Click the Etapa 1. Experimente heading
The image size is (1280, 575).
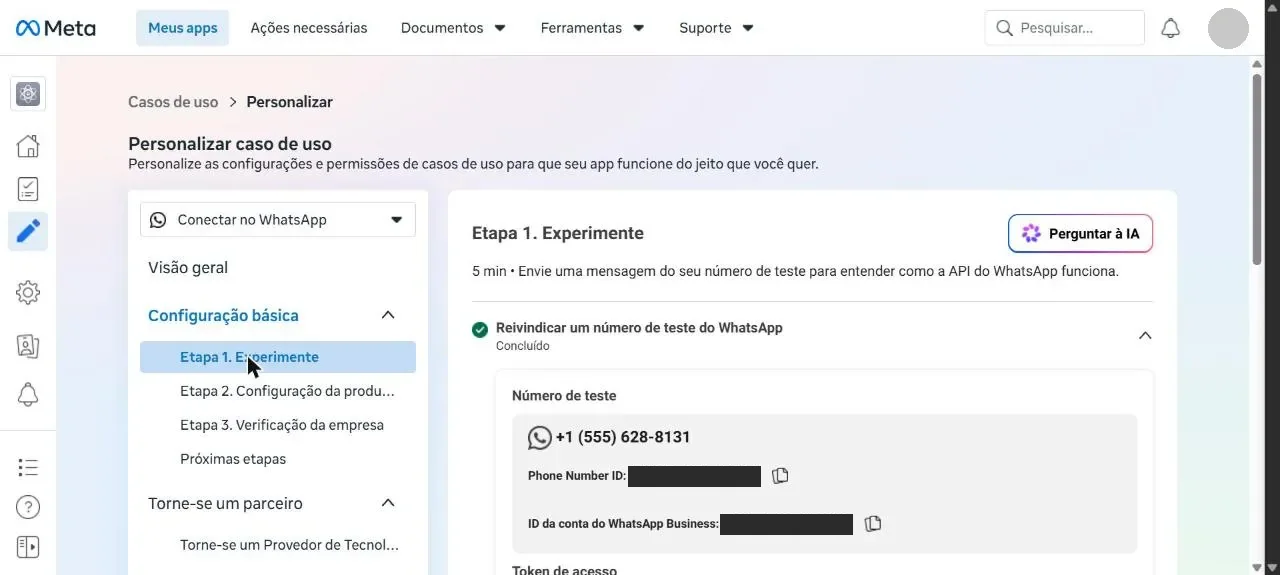558,233
